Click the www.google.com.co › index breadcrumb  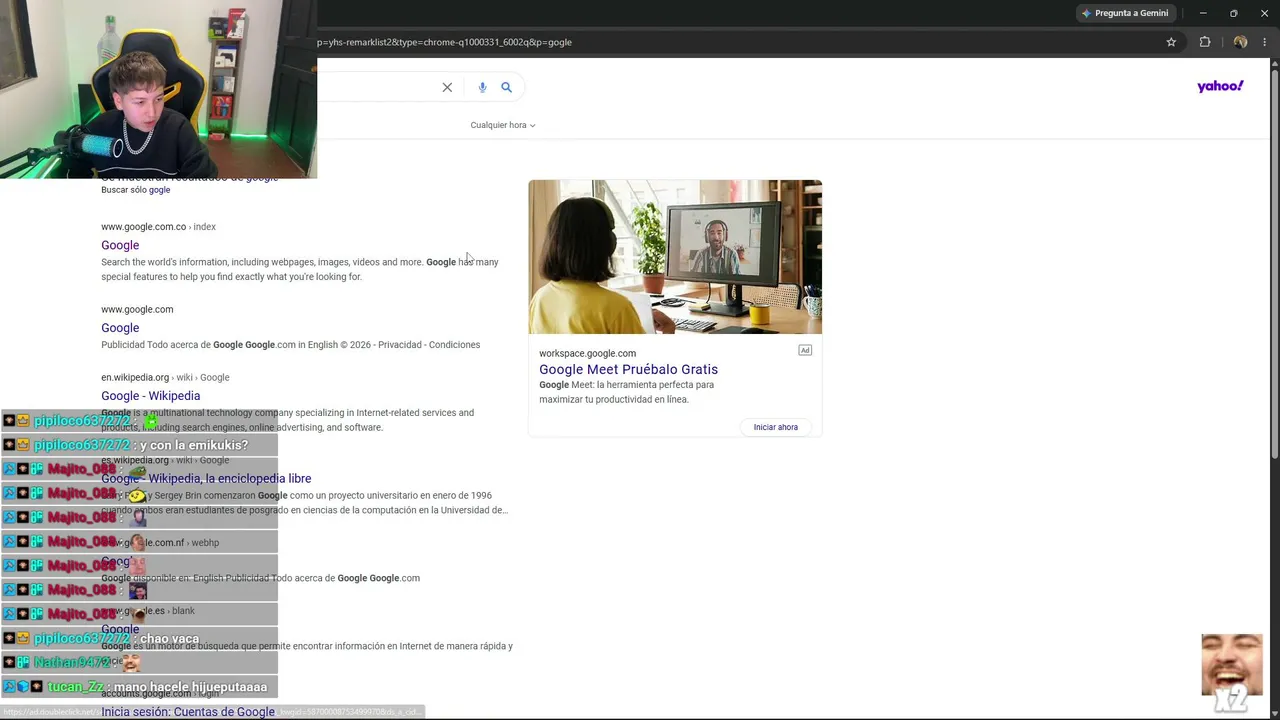(158, 227)
